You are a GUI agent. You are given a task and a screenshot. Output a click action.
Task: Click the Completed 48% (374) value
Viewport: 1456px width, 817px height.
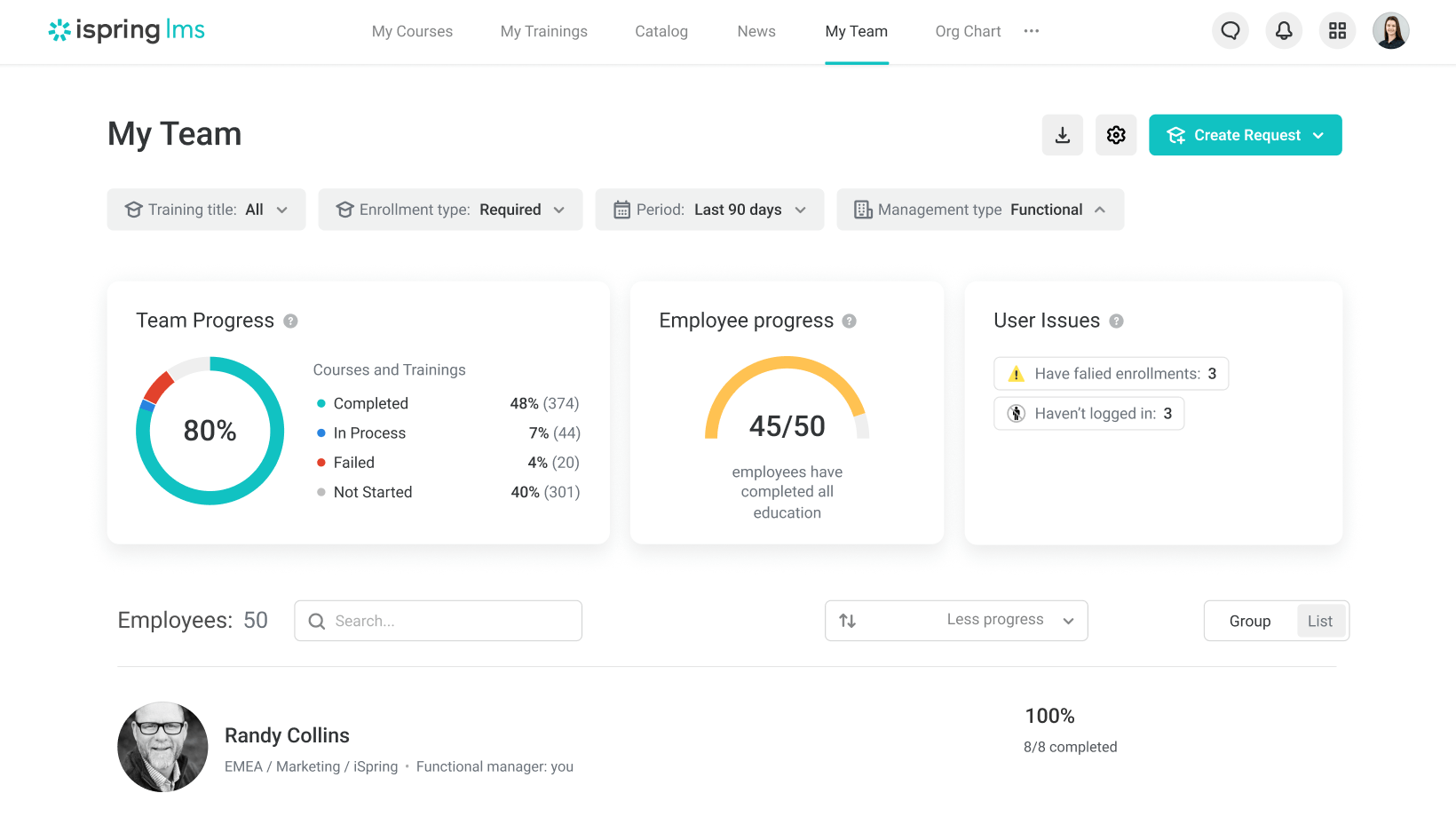click(x=544, y=403)
